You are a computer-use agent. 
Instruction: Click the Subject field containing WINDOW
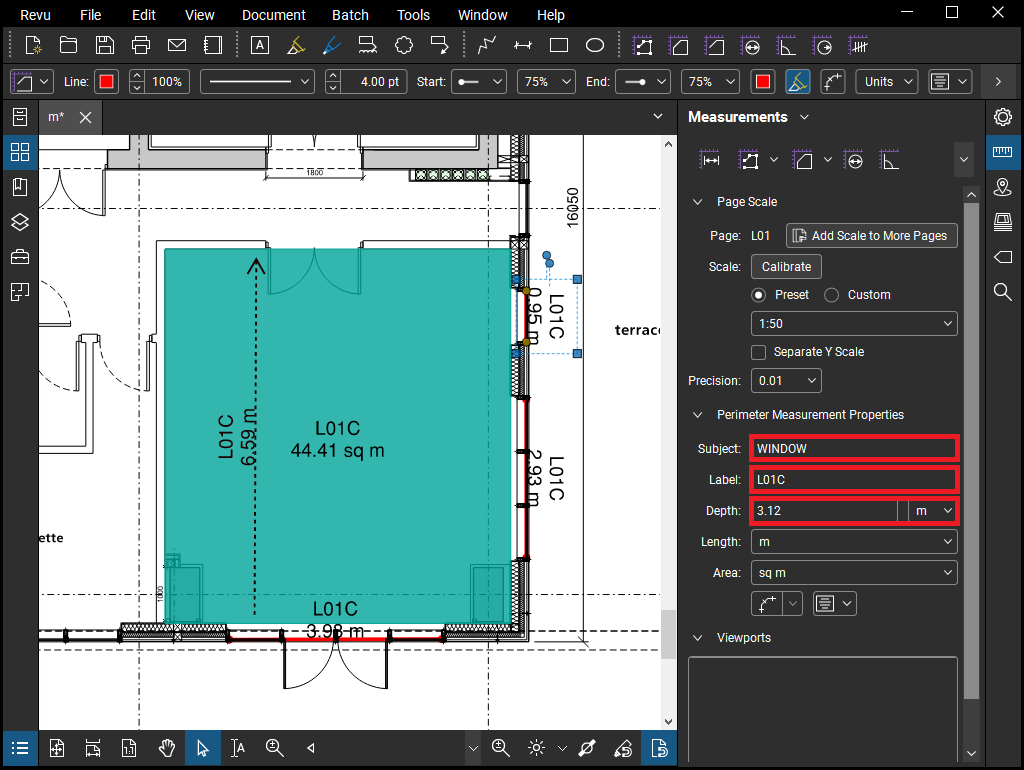tap(854, 449)
